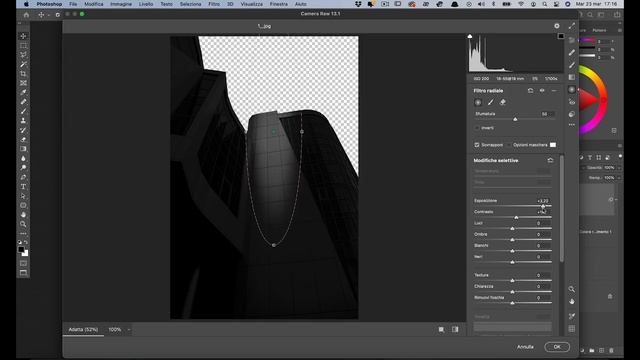Select the Type tool
The height and width of the screenshot is (360, 640).
point(23,187)
